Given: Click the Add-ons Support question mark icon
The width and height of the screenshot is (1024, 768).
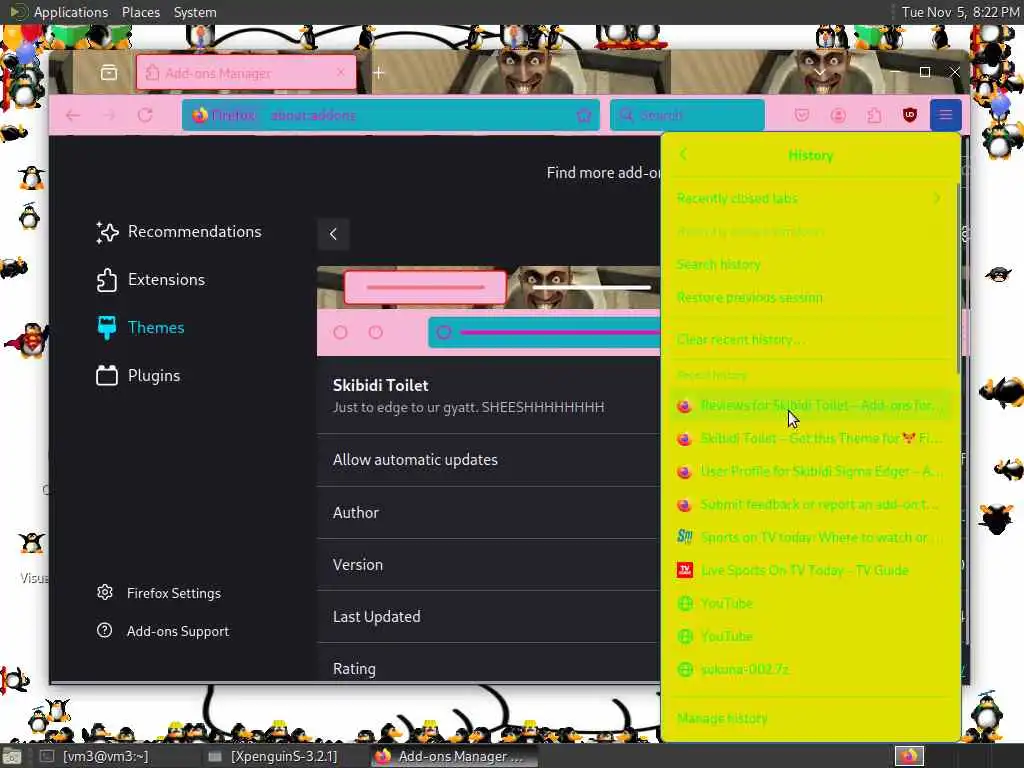Looking at the screenshot, I should tap(104, 630).
